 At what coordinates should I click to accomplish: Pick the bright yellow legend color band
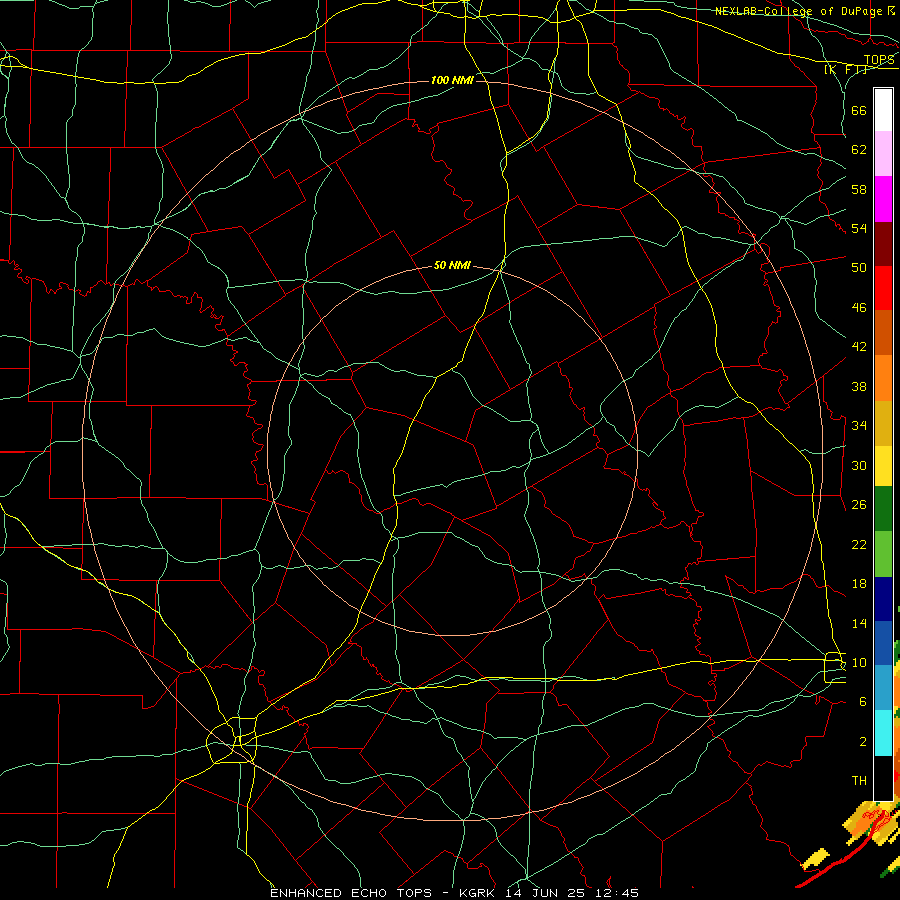883,466
